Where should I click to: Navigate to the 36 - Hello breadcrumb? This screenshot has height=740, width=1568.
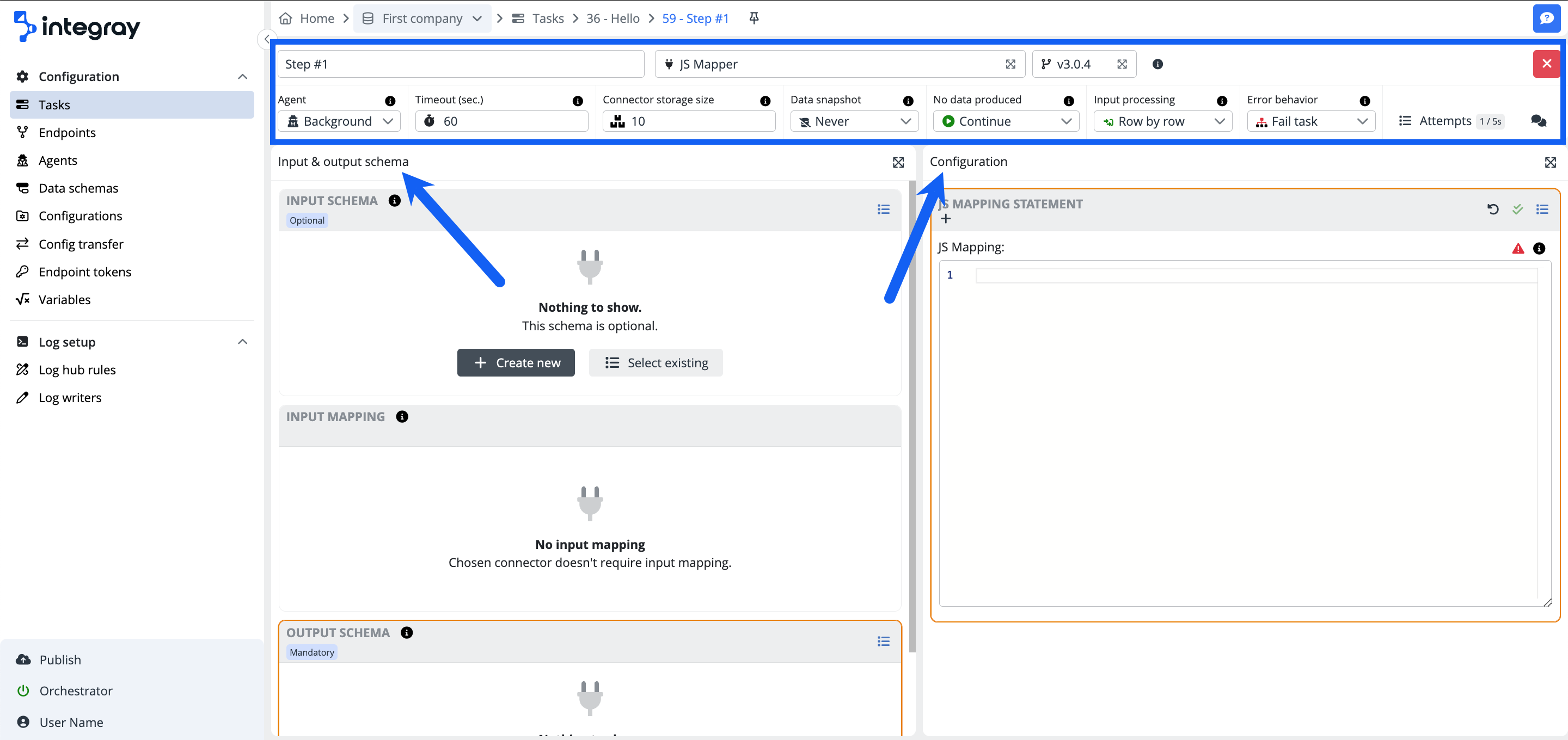point(612,18)
